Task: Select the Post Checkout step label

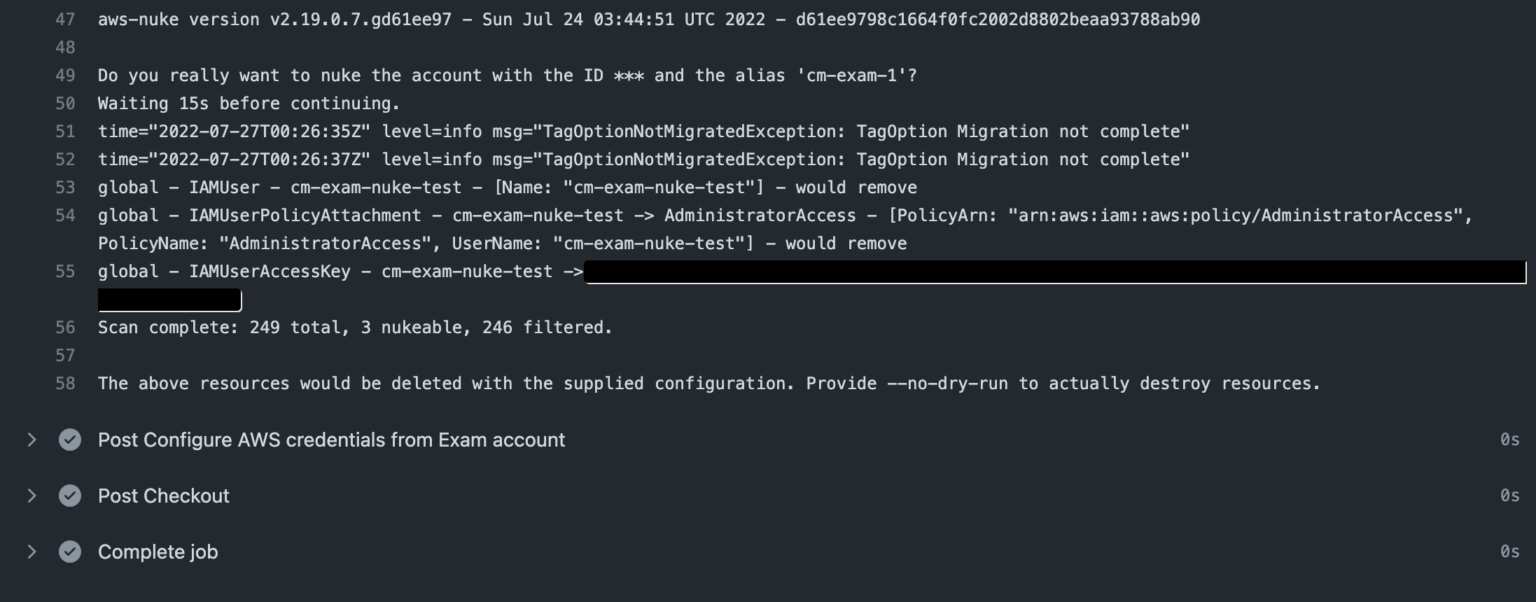Action: [163, 495]
